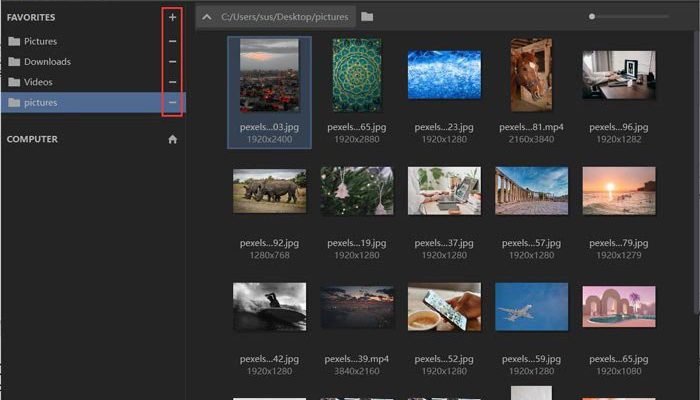Click file name pexels...92.jpg
700x400 pixels.
click(269, 243)
